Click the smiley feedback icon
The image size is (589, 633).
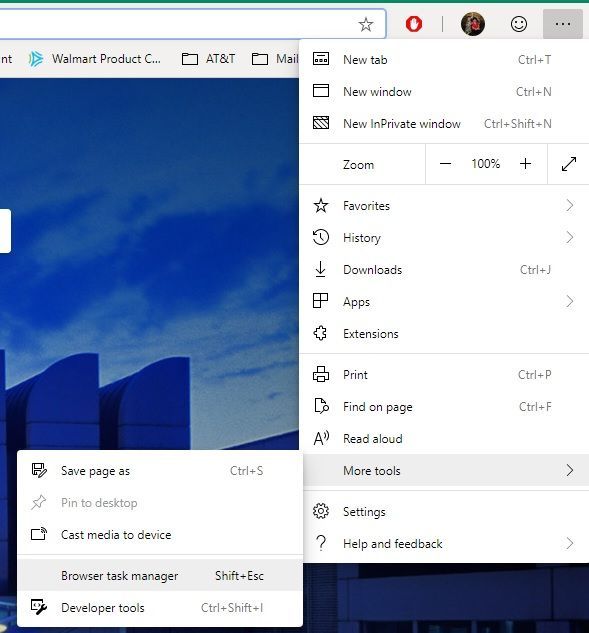click(519, 24)
